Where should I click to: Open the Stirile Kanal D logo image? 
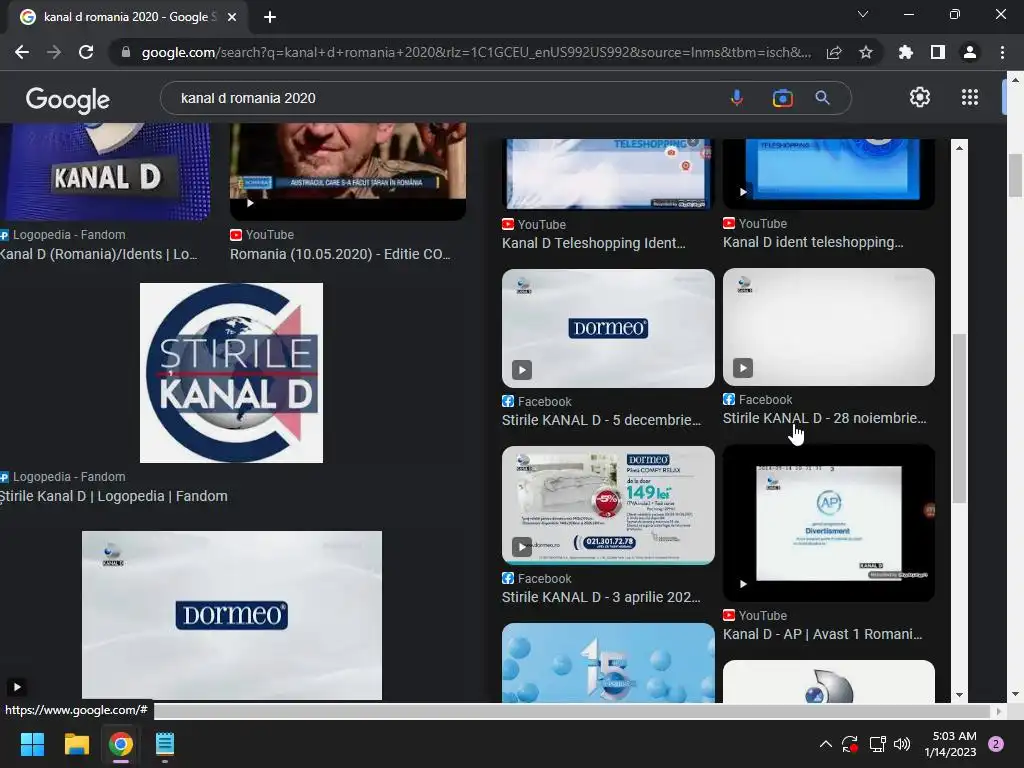[x=231, y=373]
